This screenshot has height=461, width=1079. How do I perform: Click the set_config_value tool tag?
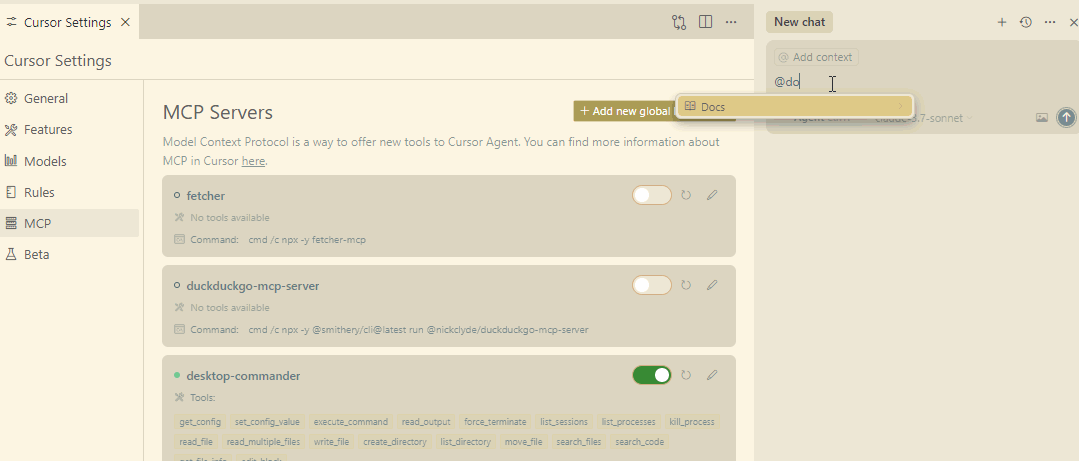click(x=267, y=422)
